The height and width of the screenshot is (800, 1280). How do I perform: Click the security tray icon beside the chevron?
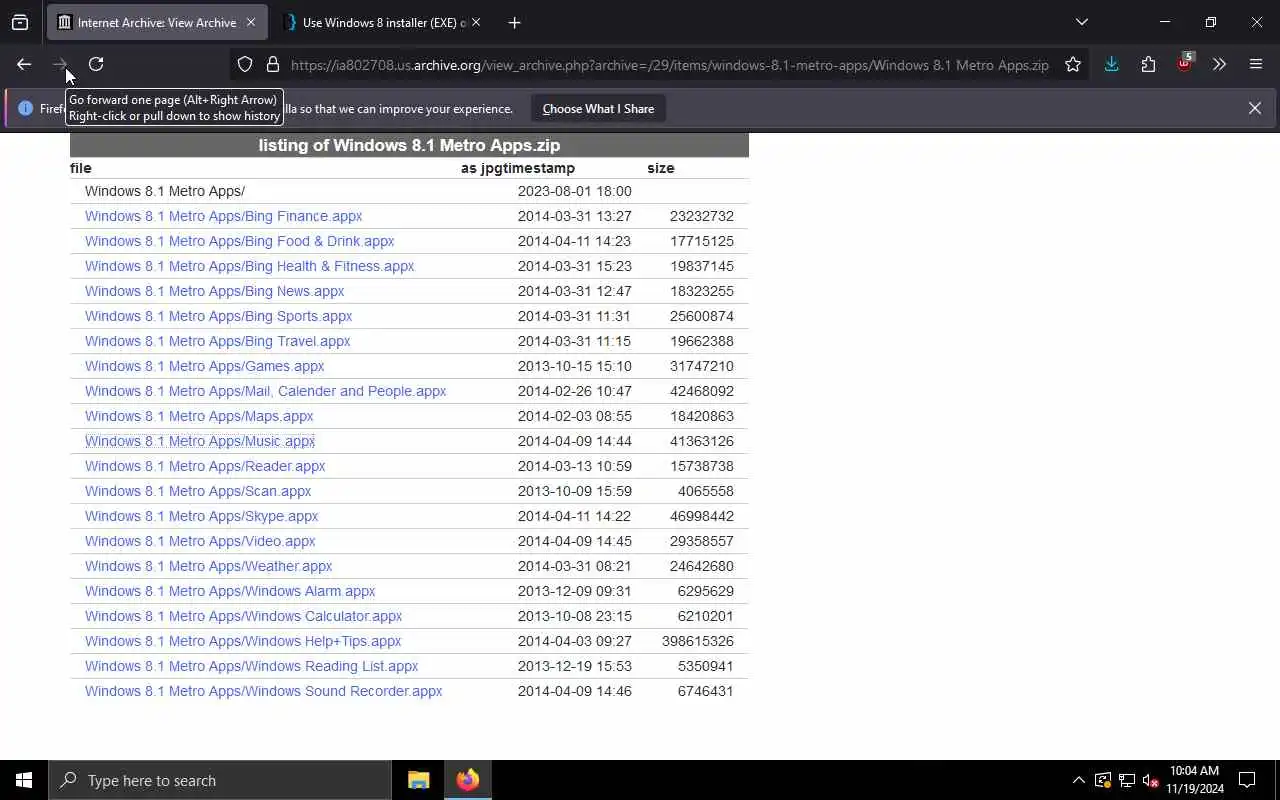click(1103, 780)
